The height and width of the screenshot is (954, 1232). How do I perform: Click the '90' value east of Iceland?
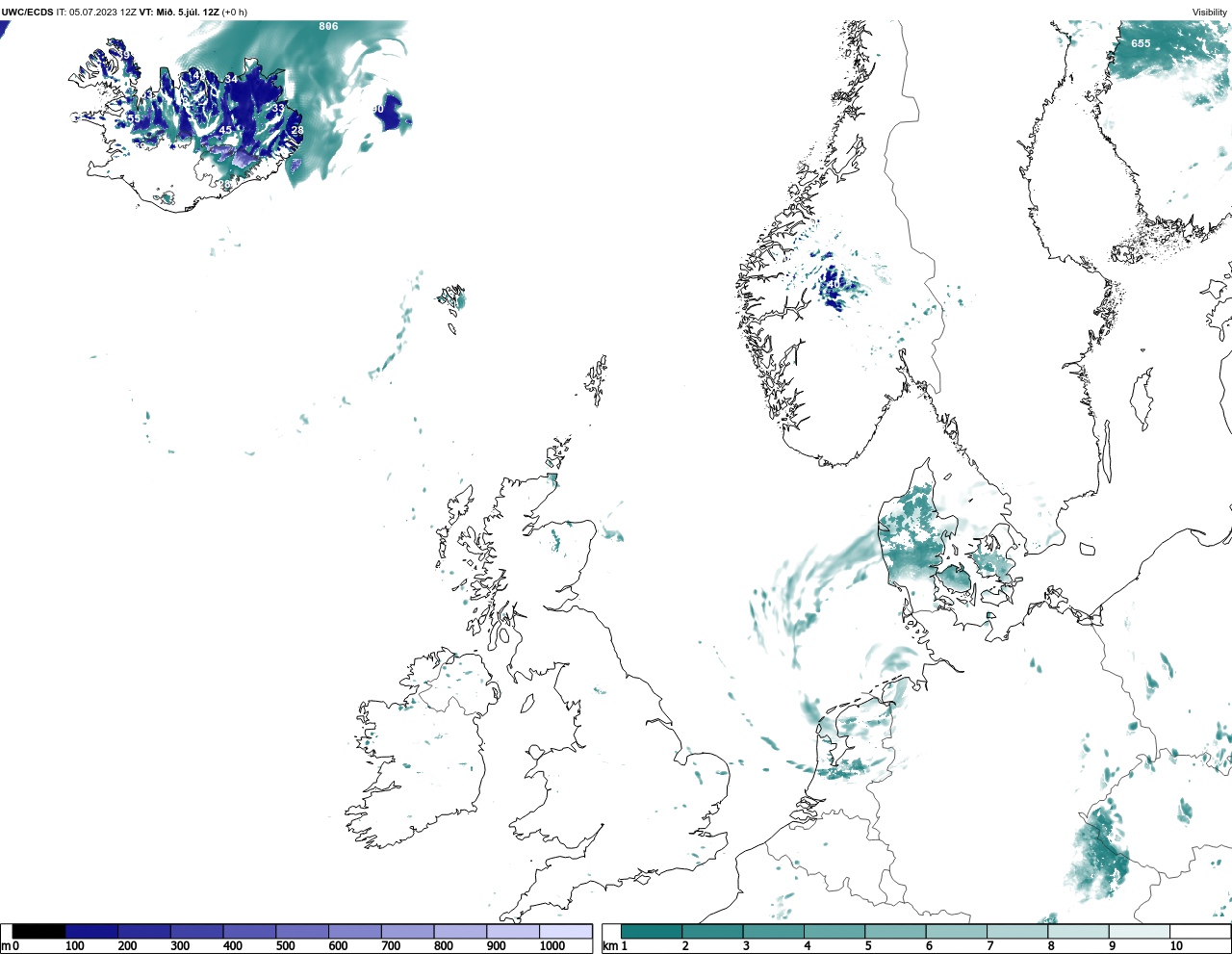click(x=377, y=110)
